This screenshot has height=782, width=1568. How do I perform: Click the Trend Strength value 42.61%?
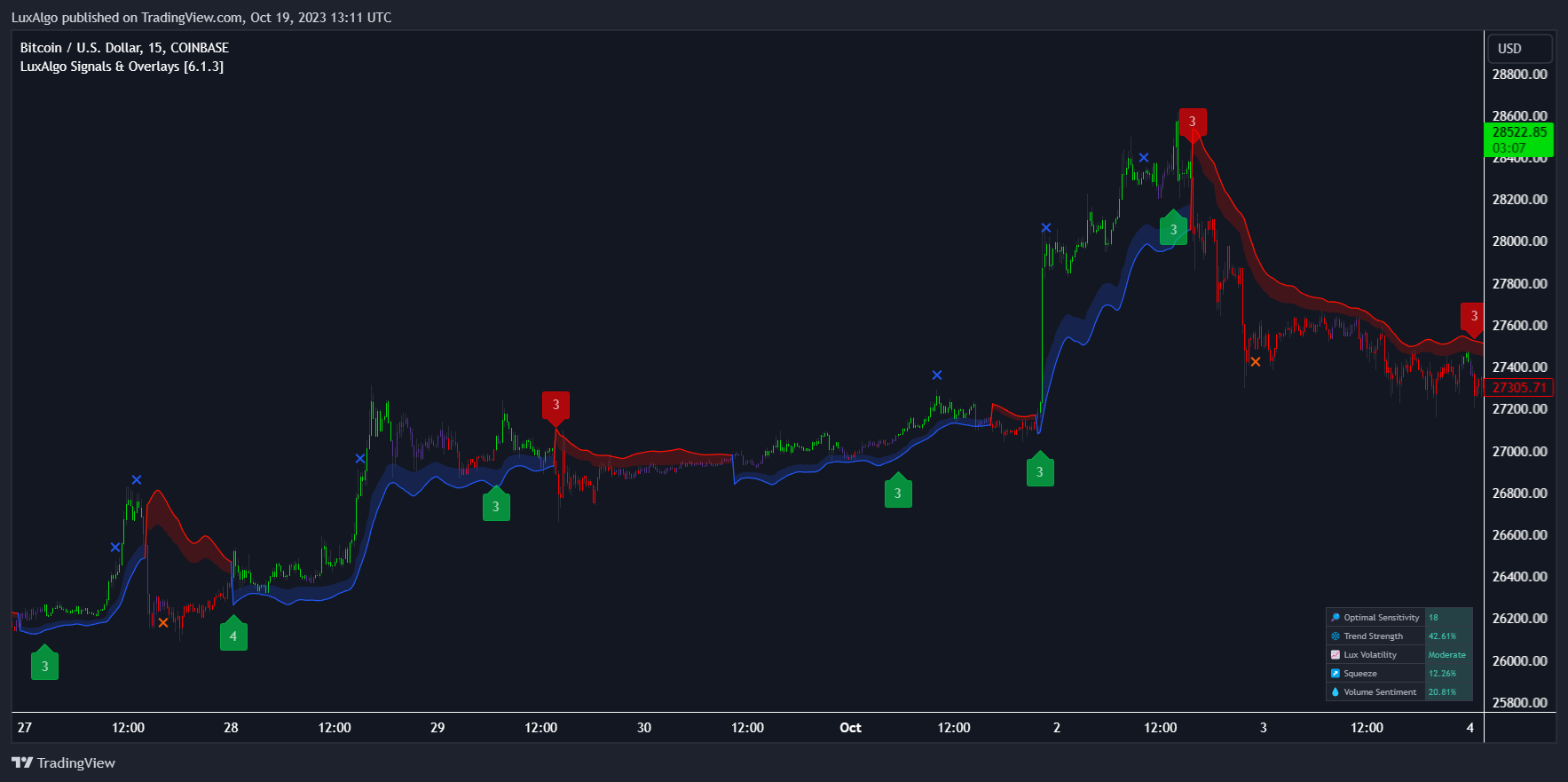[x=1442, y=636]
